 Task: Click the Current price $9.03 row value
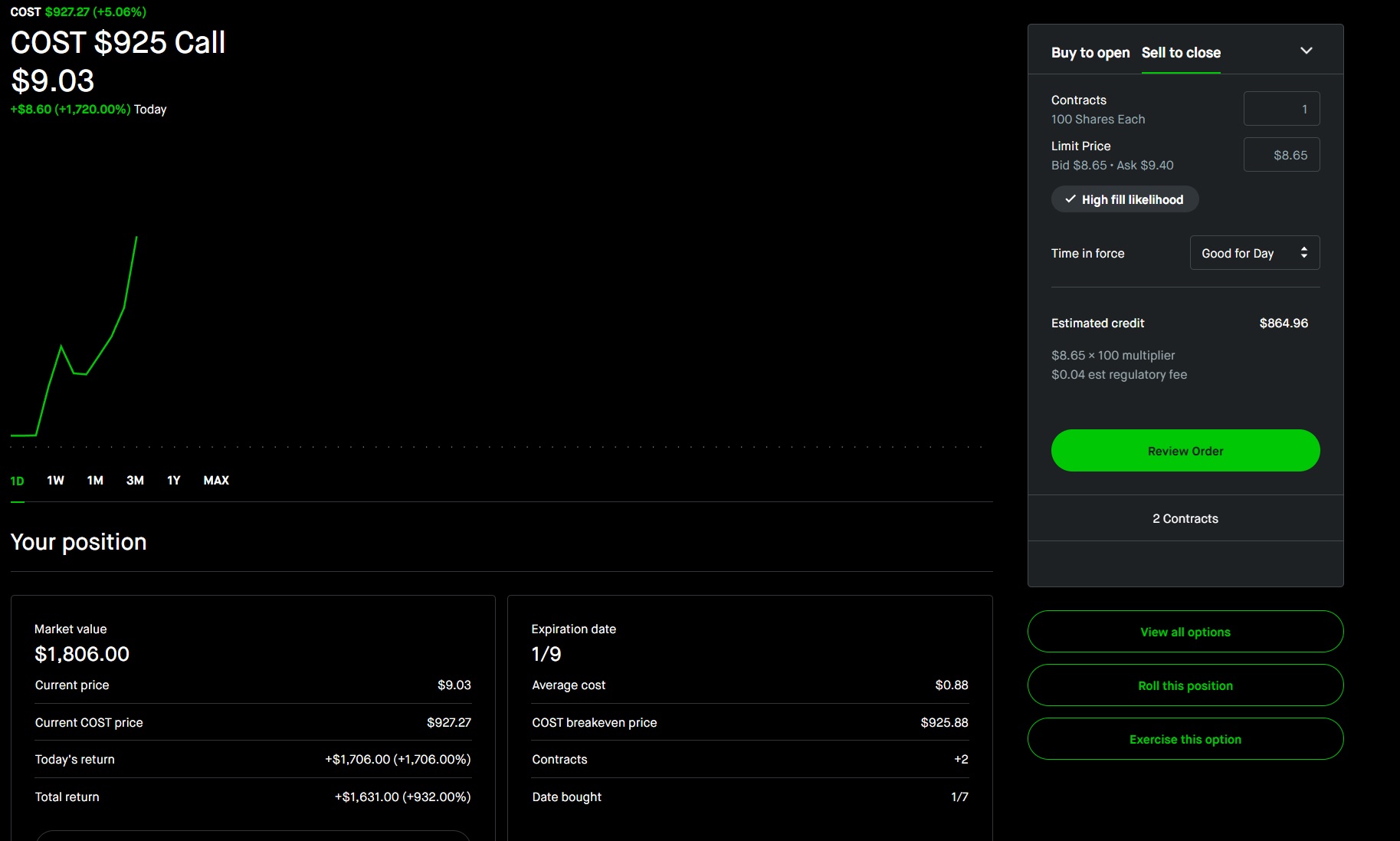[x=454, y=685]
